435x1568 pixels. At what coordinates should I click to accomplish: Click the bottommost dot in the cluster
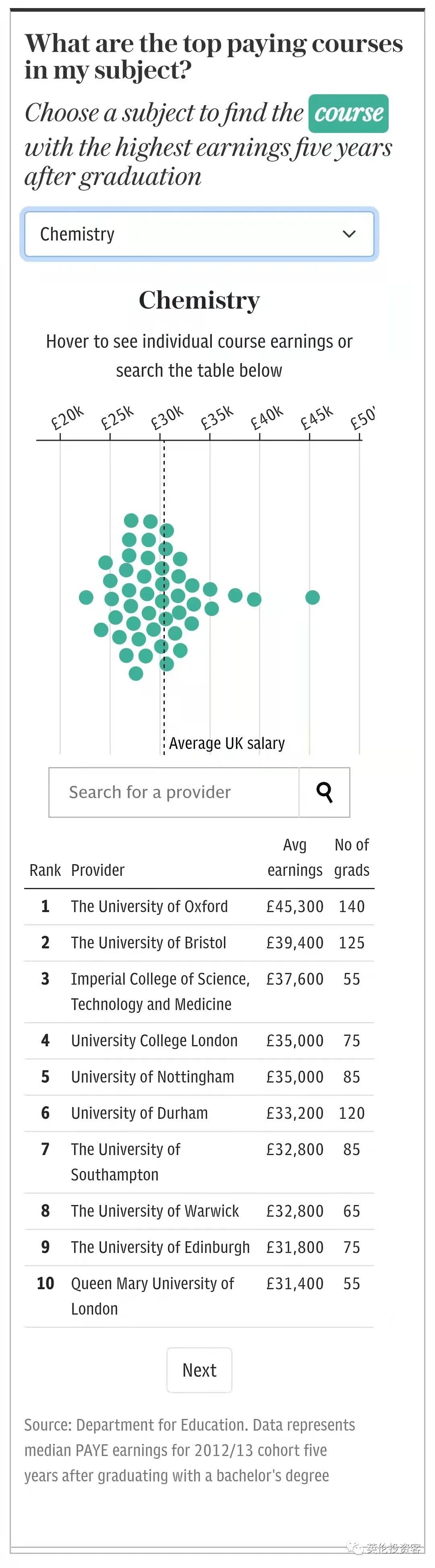[x=136, y=673]
